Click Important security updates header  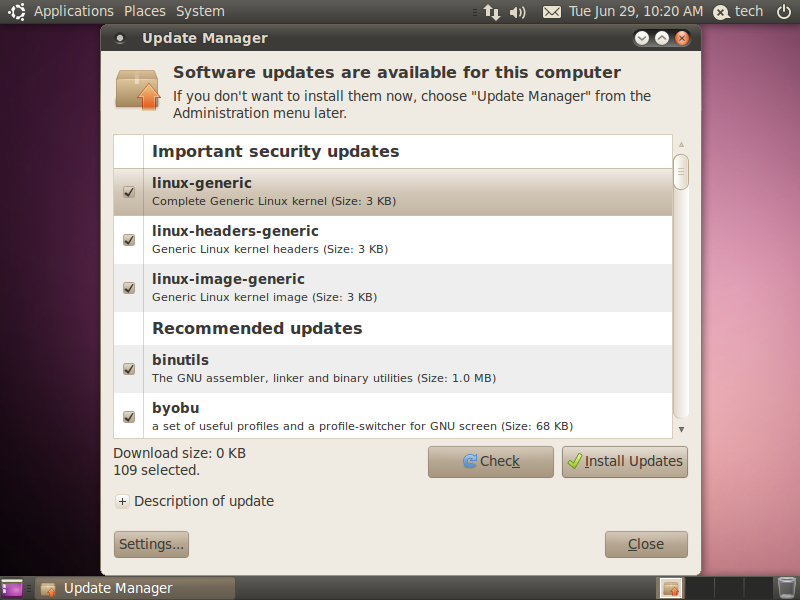coord(276,152)
